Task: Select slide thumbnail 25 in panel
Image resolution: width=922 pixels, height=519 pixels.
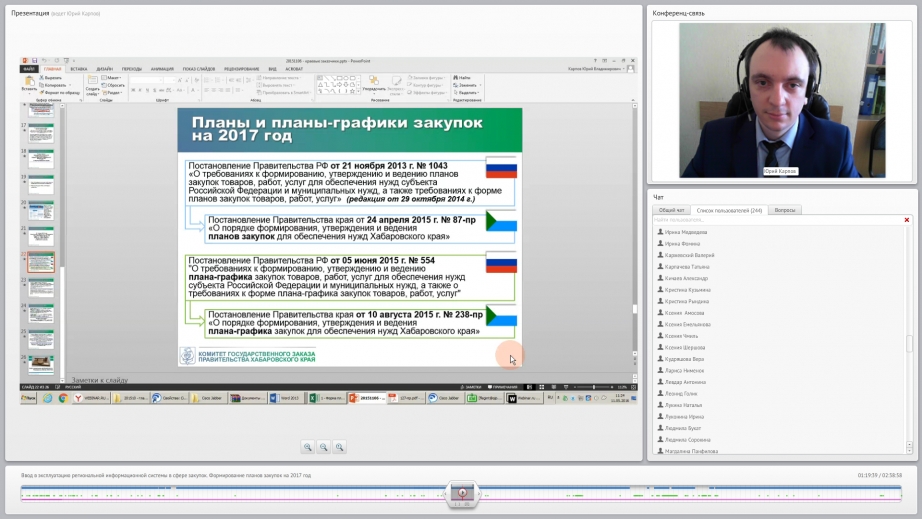Action: click(41, 340)
